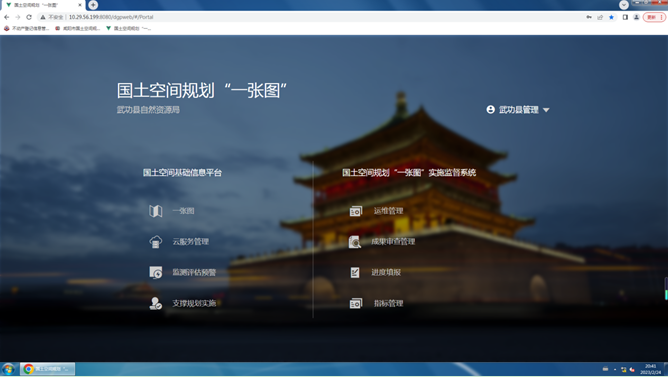Click the 指标管理 icon

355,303
